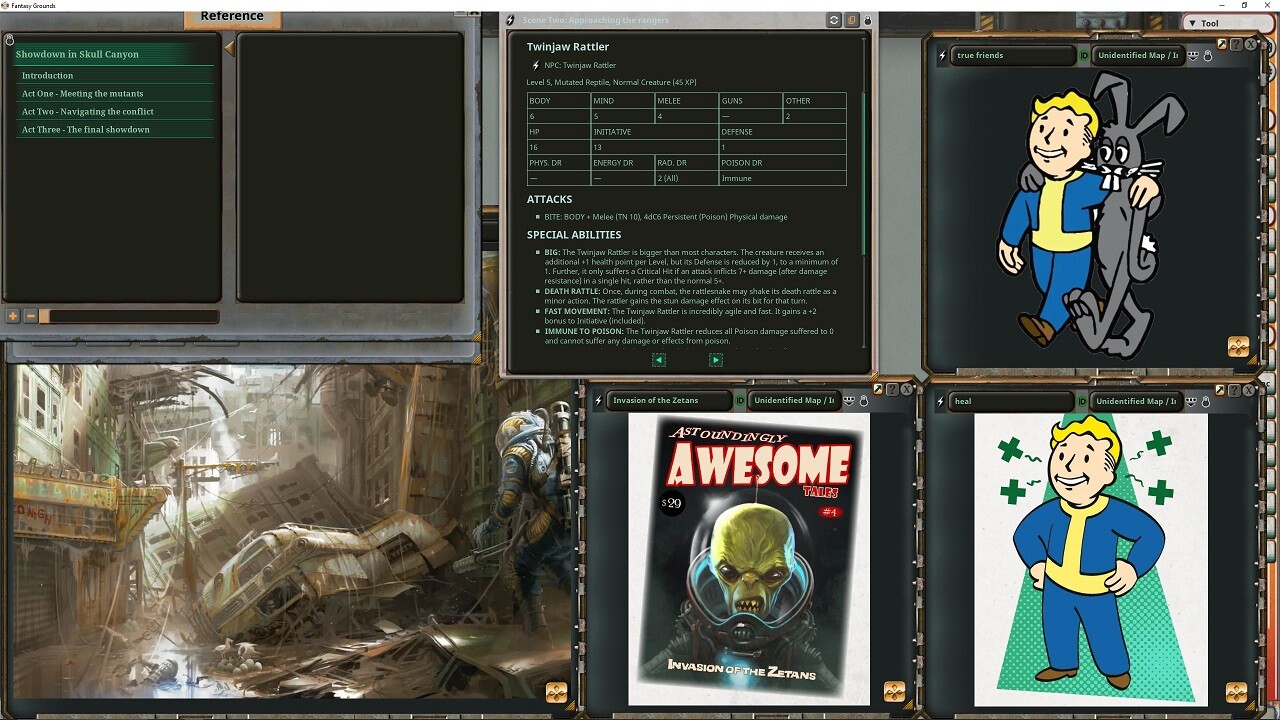Click the radial menu compass icon on the heal window corner

(x=1238, y=690)
